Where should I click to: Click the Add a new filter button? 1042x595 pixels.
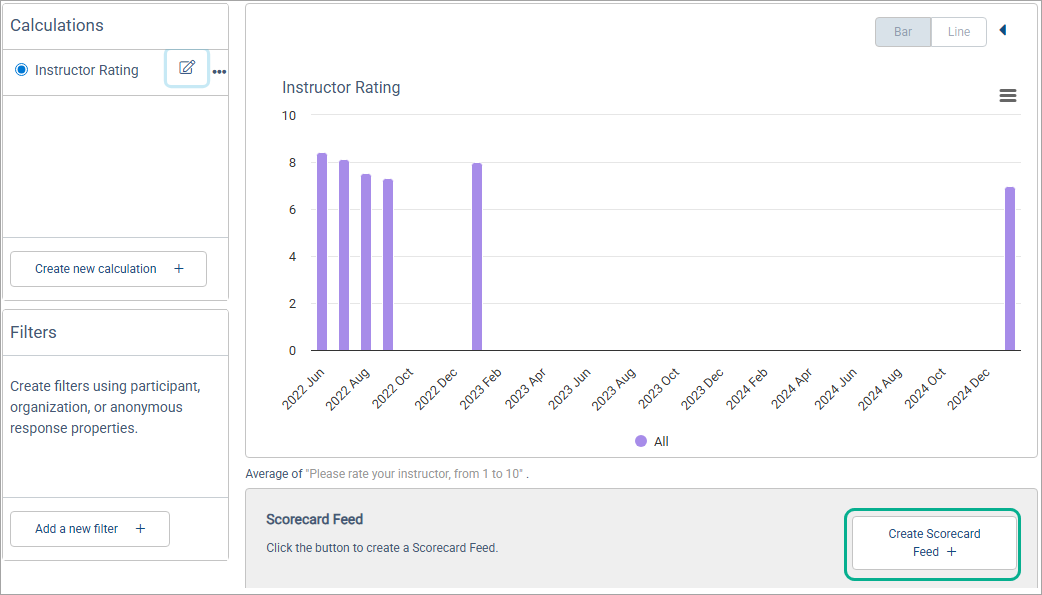90,529
